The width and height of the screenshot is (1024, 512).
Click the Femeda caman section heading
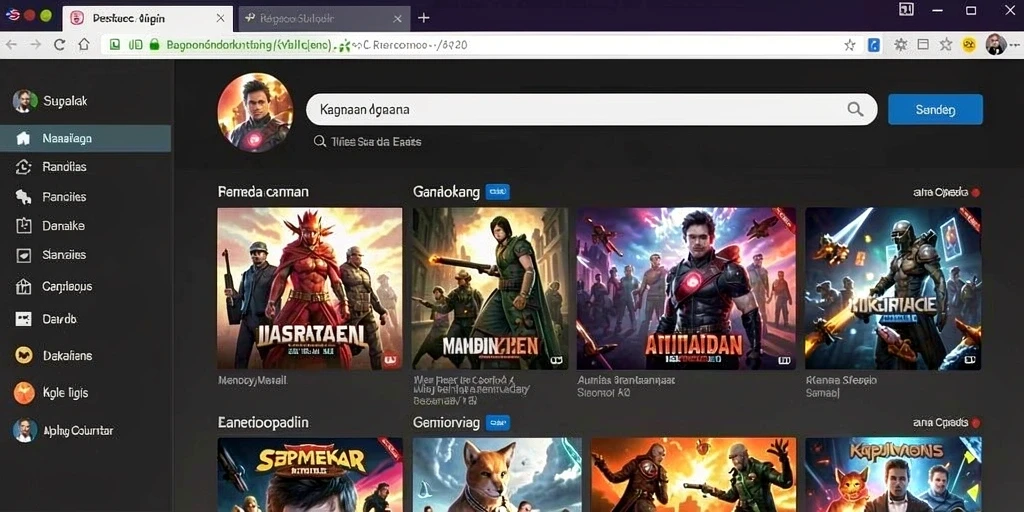pyautogui.click(x=263, y=192)
